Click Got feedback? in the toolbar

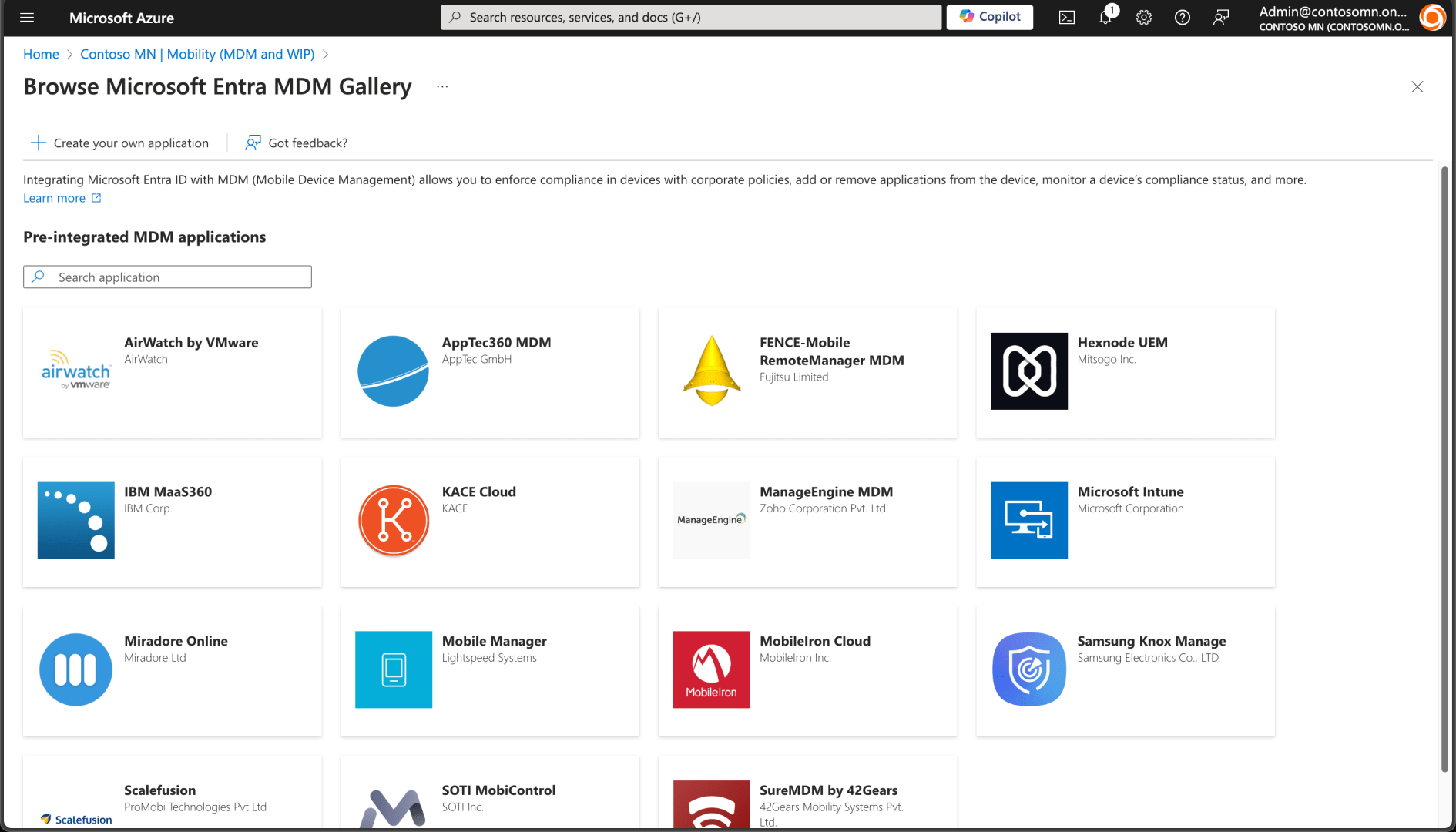click(297, 143)
